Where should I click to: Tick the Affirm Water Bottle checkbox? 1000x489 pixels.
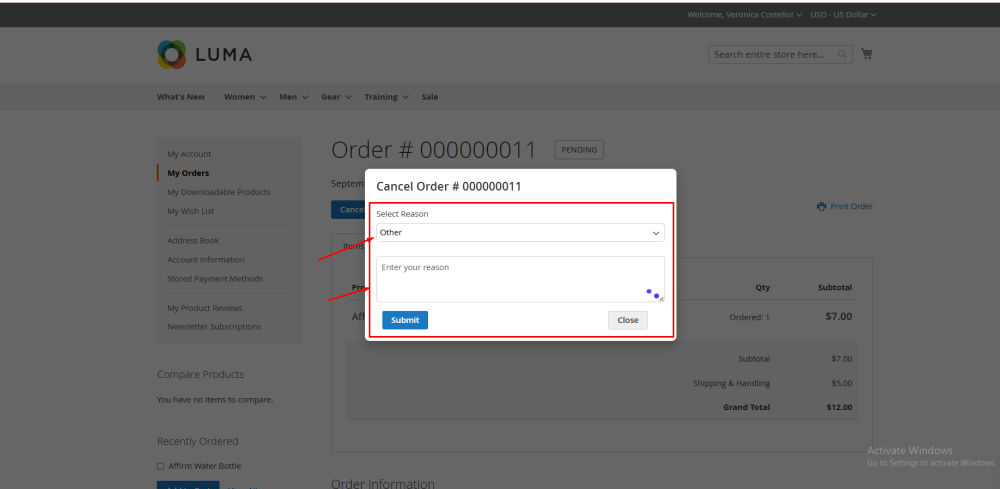pos(161,466)
